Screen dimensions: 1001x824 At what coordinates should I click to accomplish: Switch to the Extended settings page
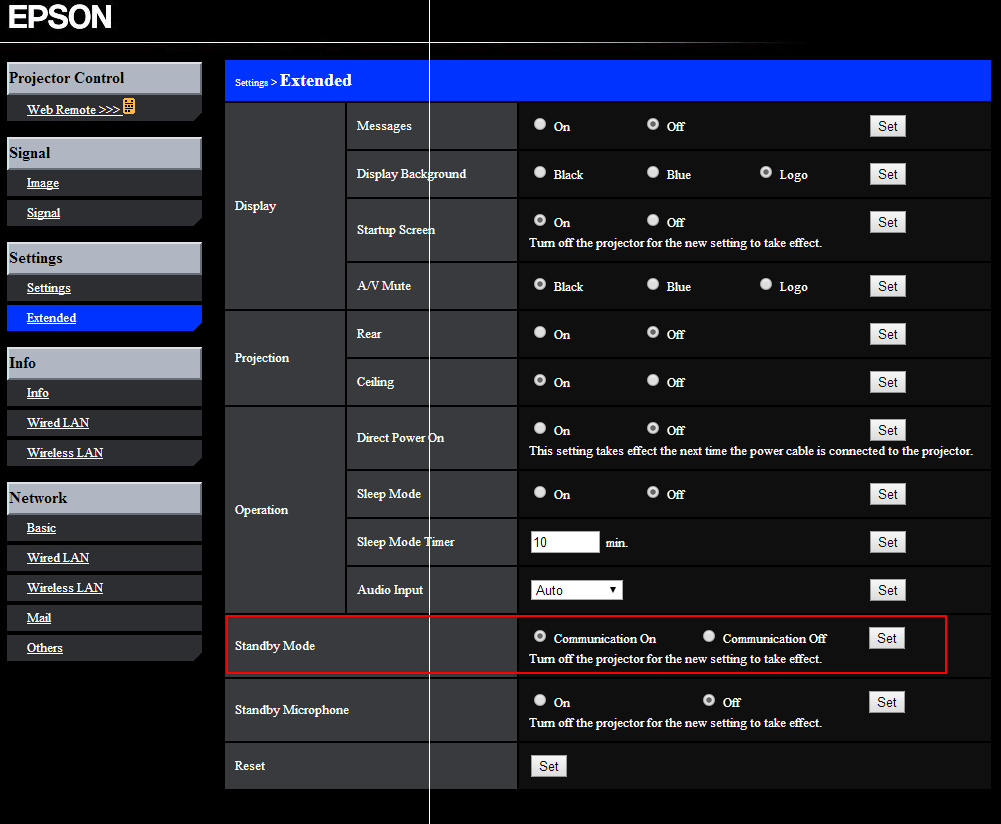(51, 317)
